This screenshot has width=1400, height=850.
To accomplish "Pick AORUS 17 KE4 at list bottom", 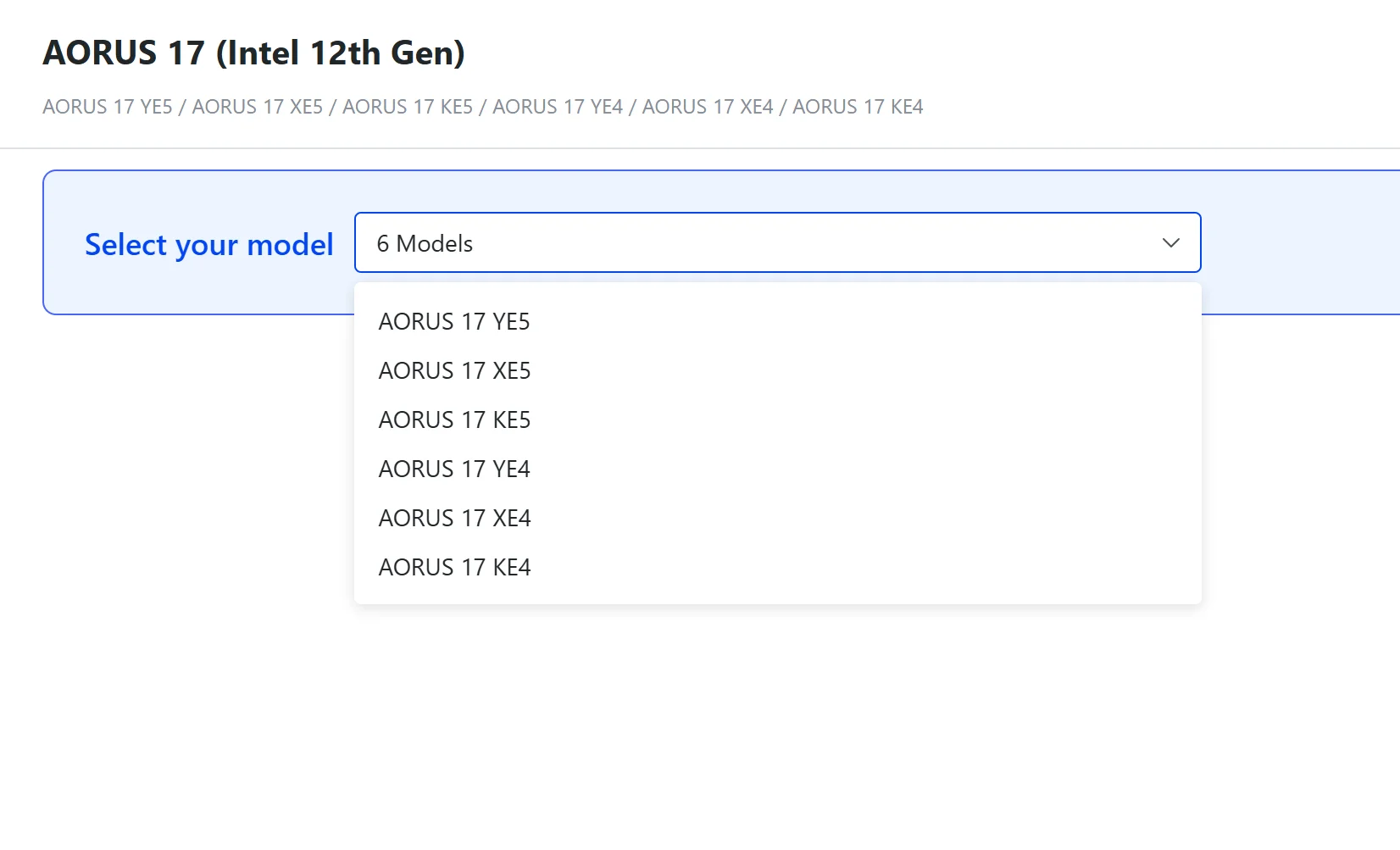I will pyautogui.click(x=454, y=568).
